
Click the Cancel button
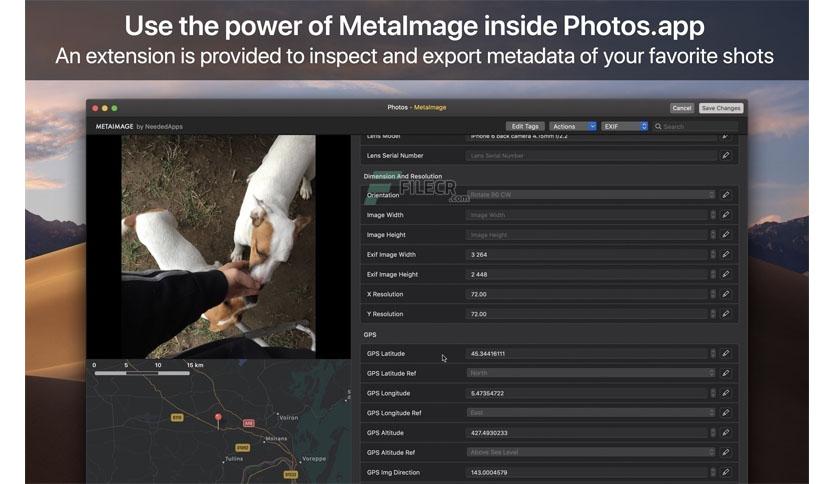point(682,108)
